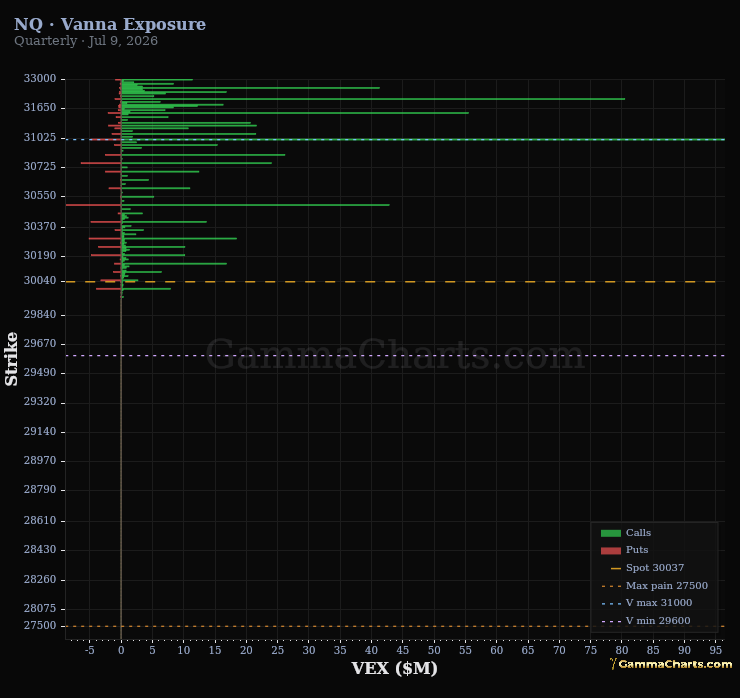Click the 80 tick on the x-axis
This screenshot has height=698, width=740.
coord(622,650)
